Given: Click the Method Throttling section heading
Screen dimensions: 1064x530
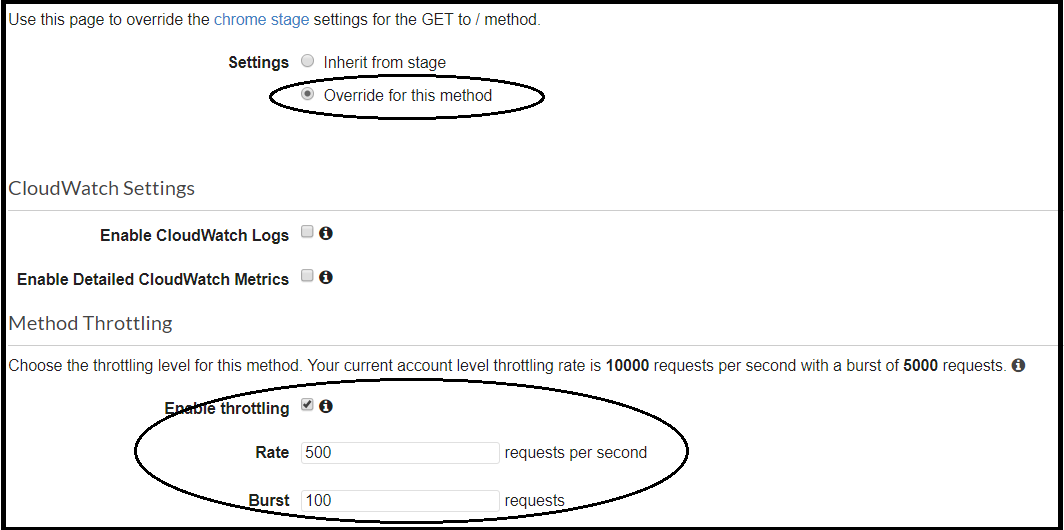Looking at the screenshot, I should pos(90,323).
